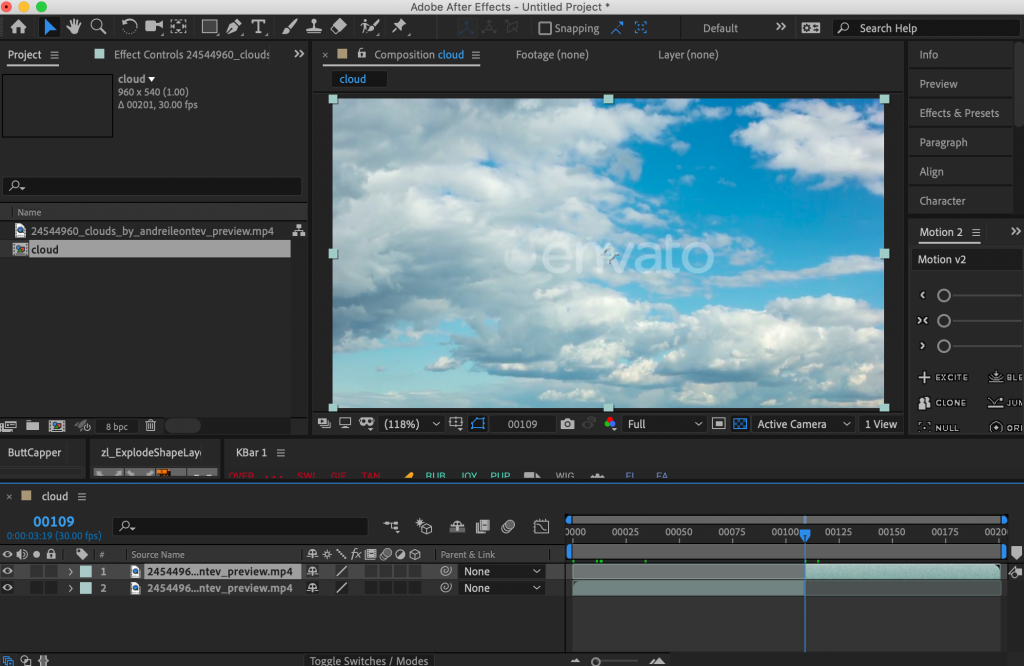Select the Type tool
The width and height of the screenshot is (1024, 666).
(x=259, y=27)
